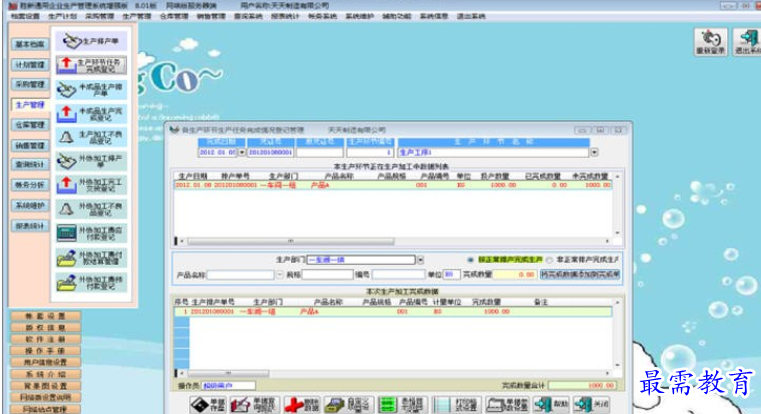761x414 pixels.
Task: Open 外协加工完工交货登记 module
Action: click(91, 185)
